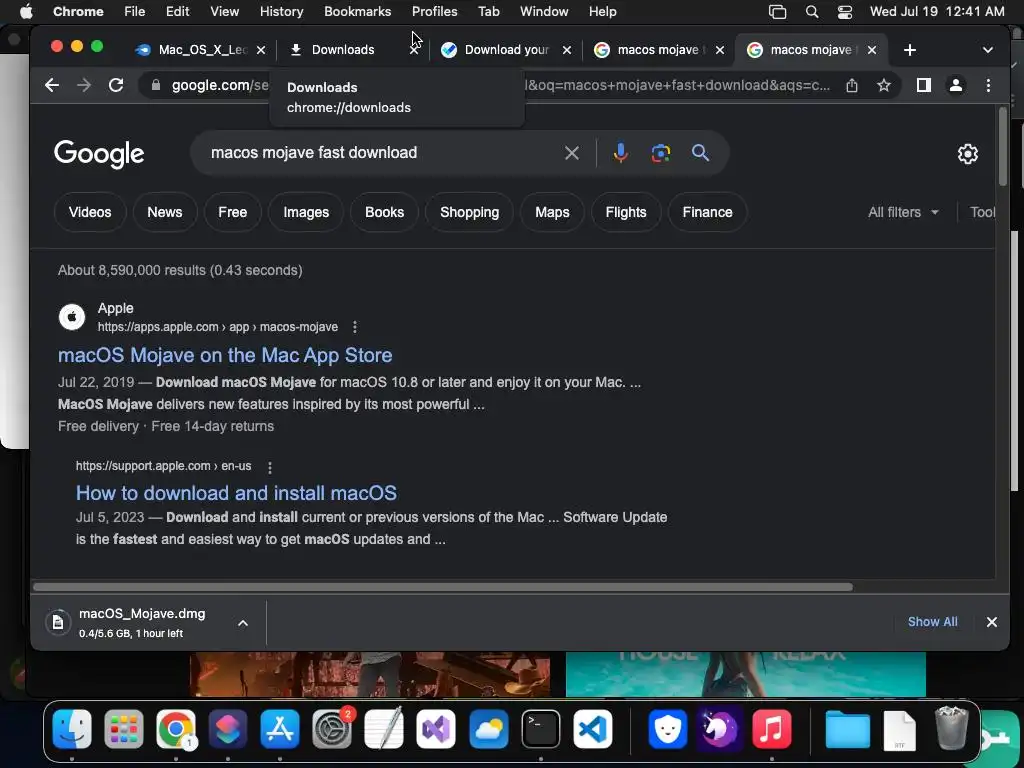Viewport: 1024px width, 768px height.
Task: Click the vertical page scrollbar thumb
Action: (1002, 146)
